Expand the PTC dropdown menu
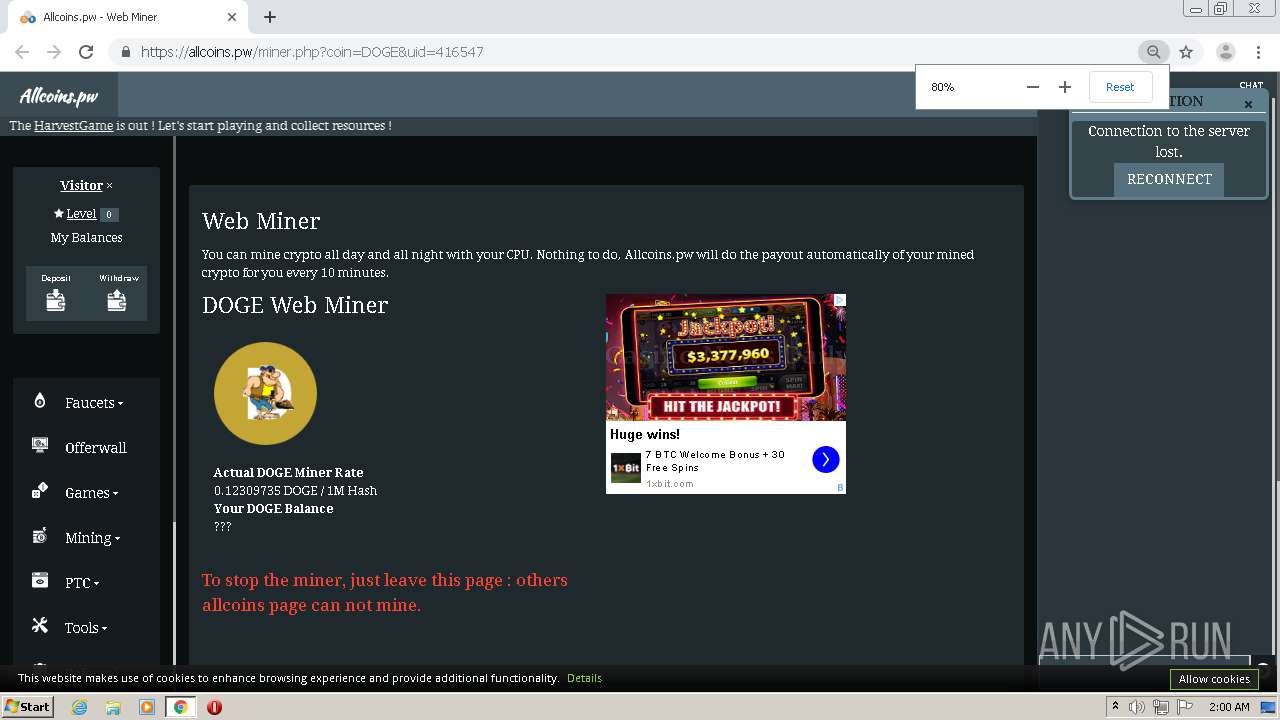 82,583
